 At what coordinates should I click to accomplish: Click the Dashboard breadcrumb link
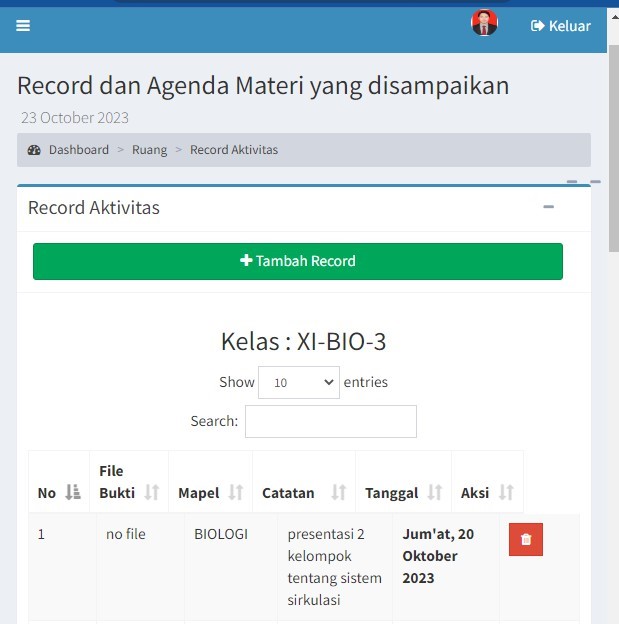78,150
